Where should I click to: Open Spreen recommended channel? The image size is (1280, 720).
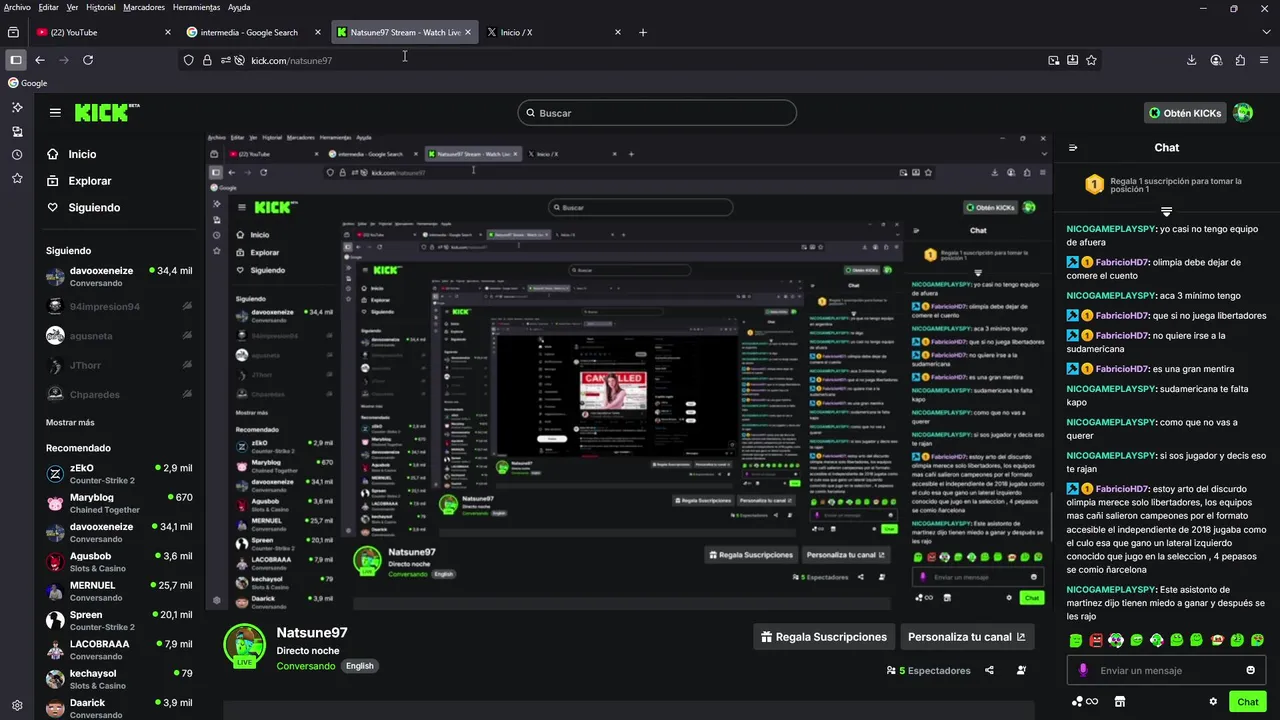119,621
